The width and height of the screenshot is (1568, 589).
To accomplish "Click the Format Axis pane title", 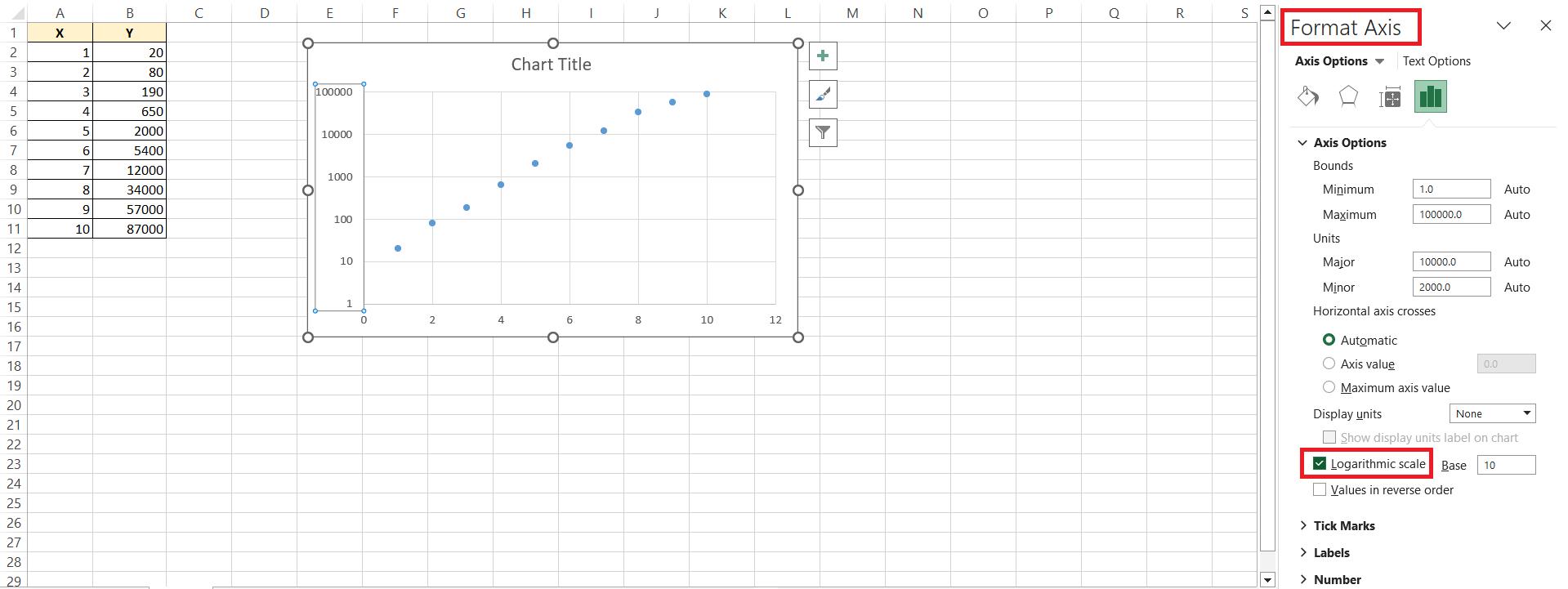I will click(1346, 28).
